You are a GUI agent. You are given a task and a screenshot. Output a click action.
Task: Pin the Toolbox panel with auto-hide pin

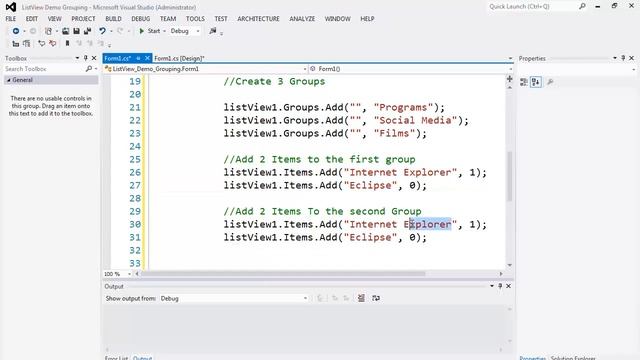(x=86, y=58)
